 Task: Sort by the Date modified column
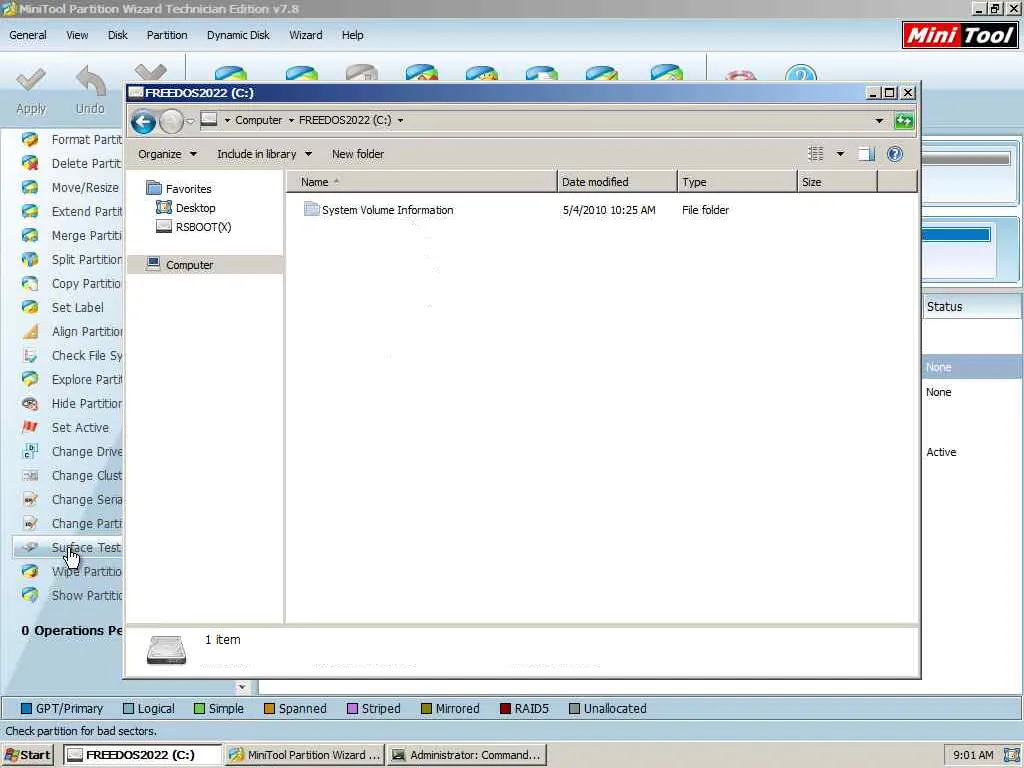pos(617,182)
